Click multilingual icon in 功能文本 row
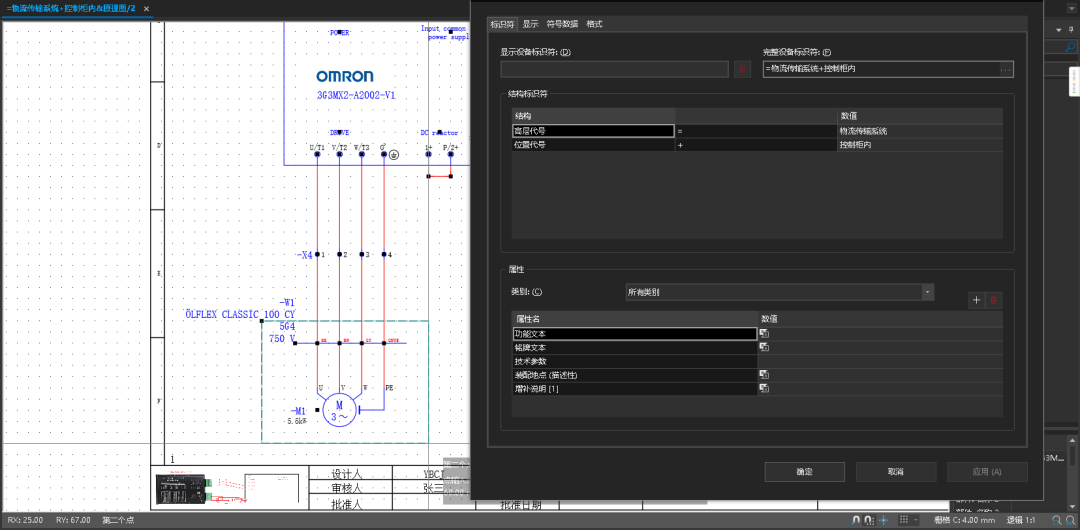Screen dimensions: 1080x530 [x=764, y=333]
